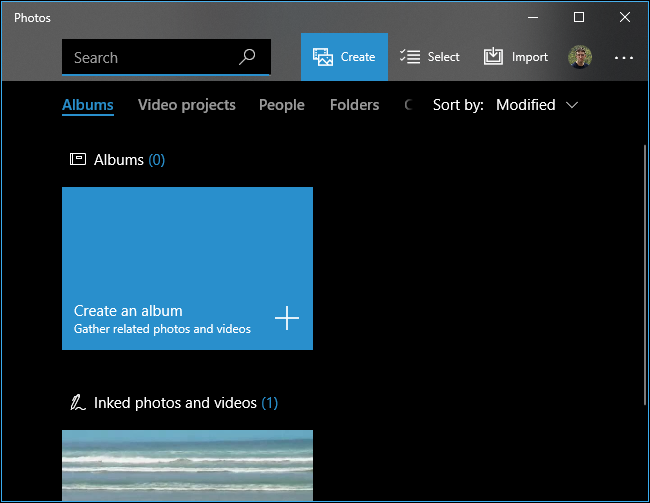Click the chevron next to Modified

[572, 105]
